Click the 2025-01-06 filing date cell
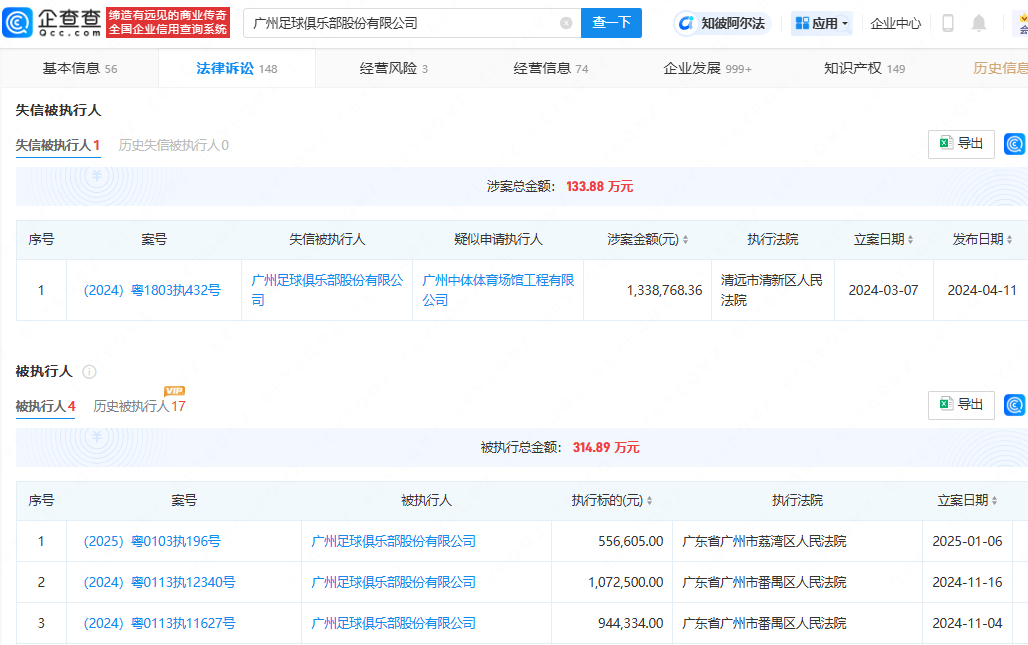Image resolution: width=1028 pixels, height=645 pixels. click(967, 541)
